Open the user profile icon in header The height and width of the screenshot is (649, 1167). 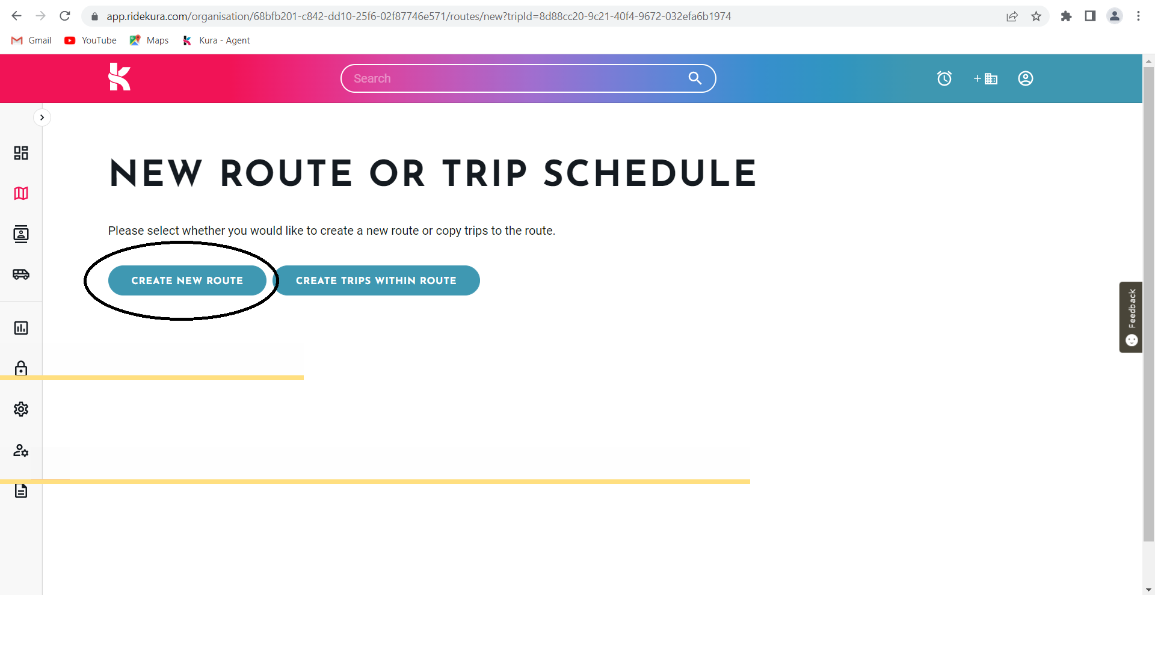coord(1026,78)
